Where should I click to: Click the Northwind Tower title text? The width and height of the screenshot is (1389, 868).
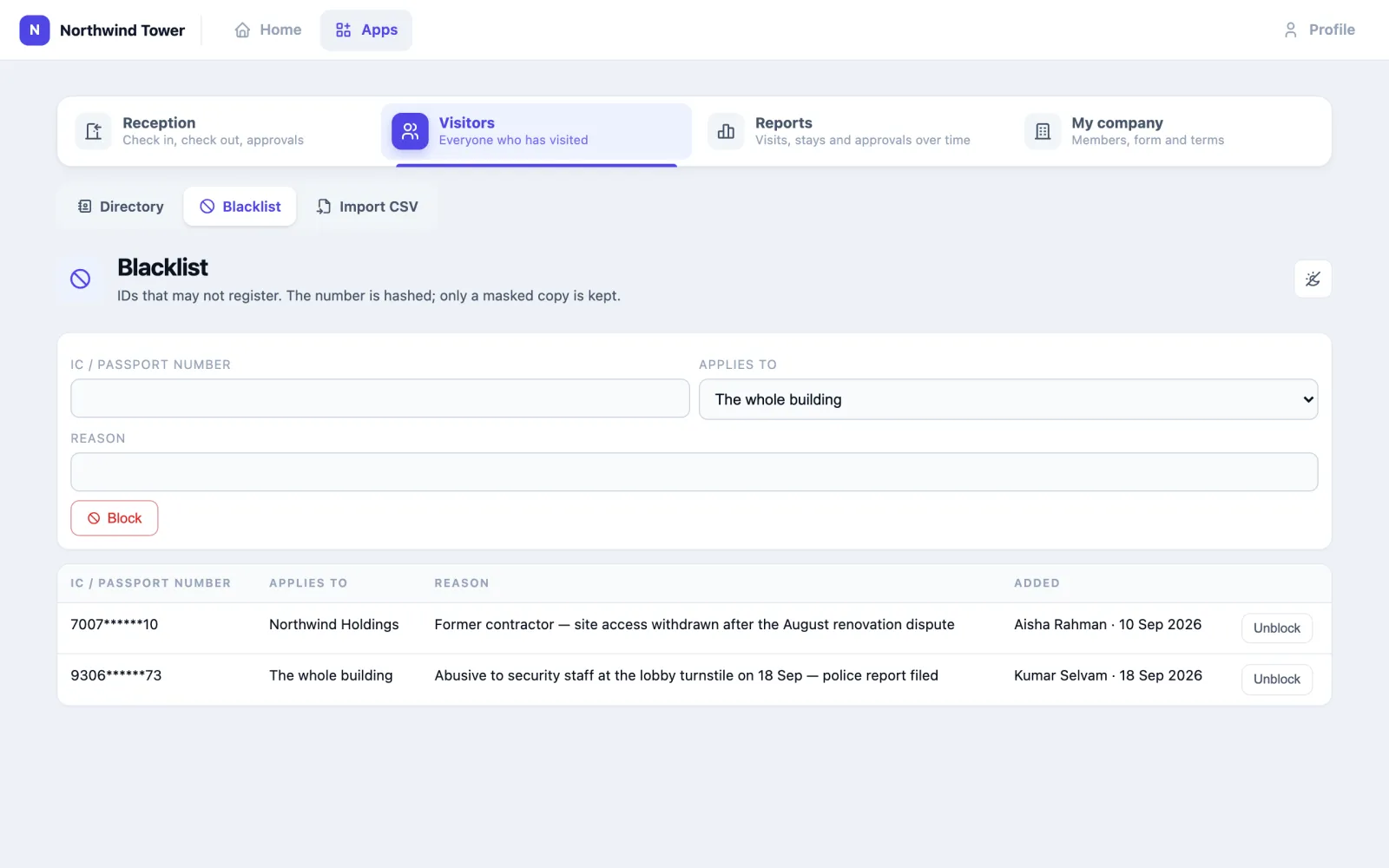[x=122, y=30]
